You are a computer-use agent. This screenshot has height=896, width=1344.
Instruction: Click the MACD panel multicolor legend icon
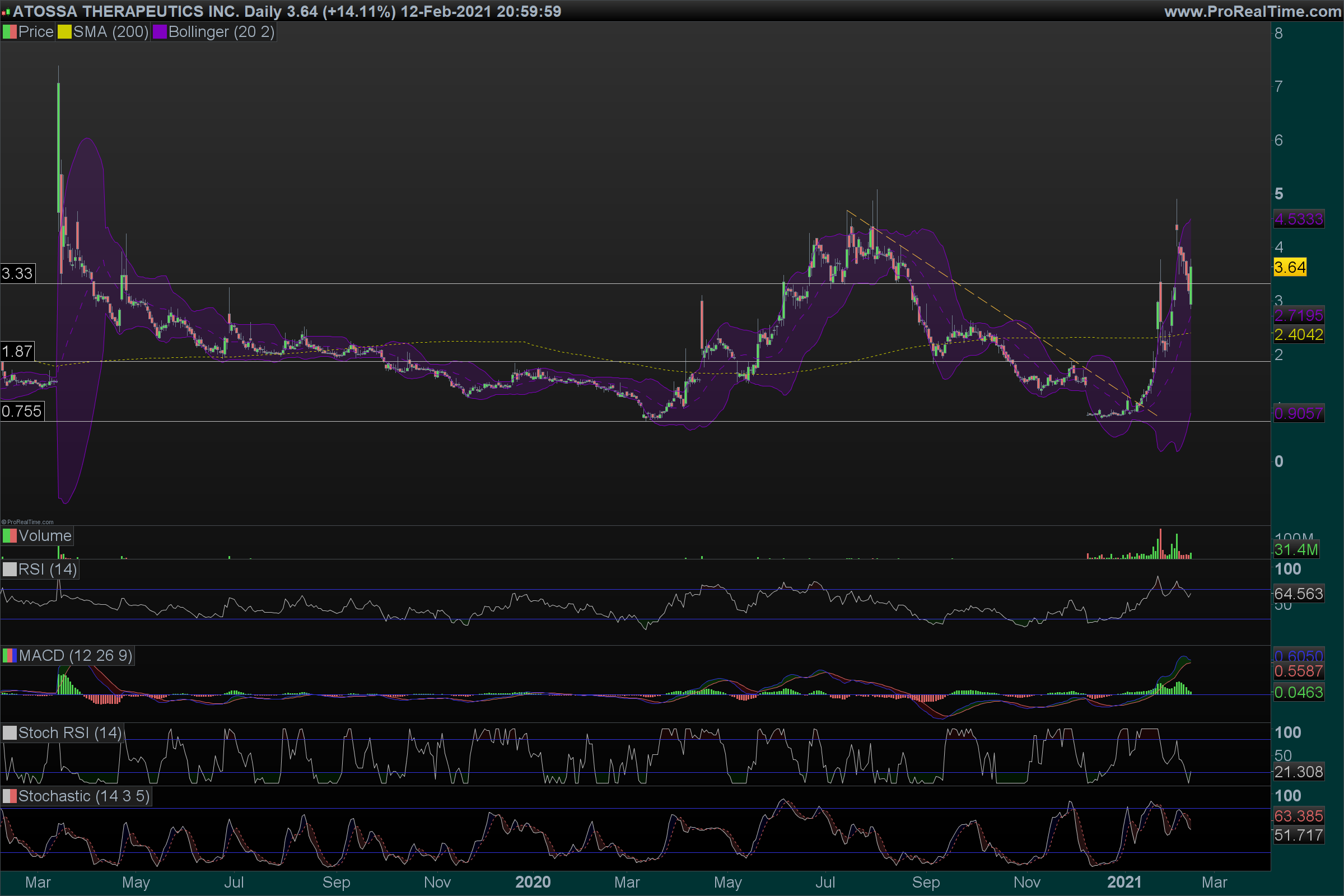[10, 655]
